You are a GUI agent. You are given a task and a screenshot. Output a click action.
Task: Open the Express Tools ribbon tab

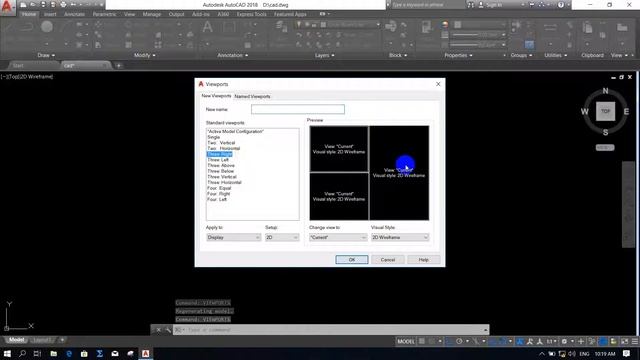pyautogui.click(x=251, y=14)
